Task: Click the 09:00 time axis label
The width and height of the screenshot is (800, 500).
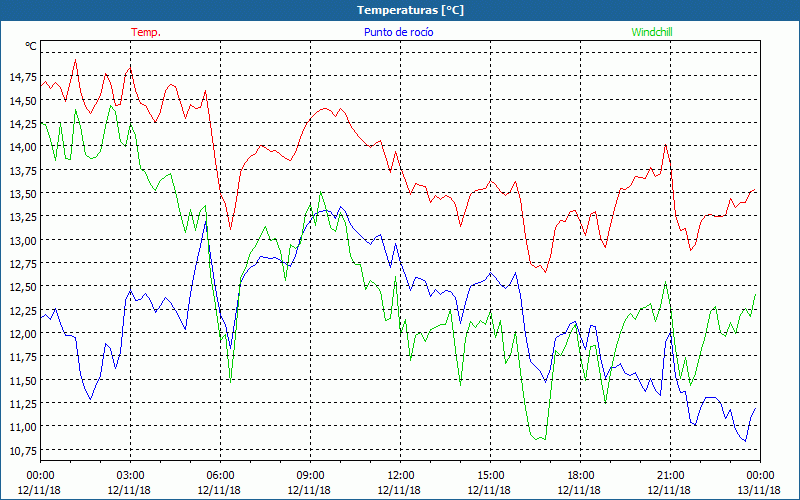Action: tap(310, 476)
